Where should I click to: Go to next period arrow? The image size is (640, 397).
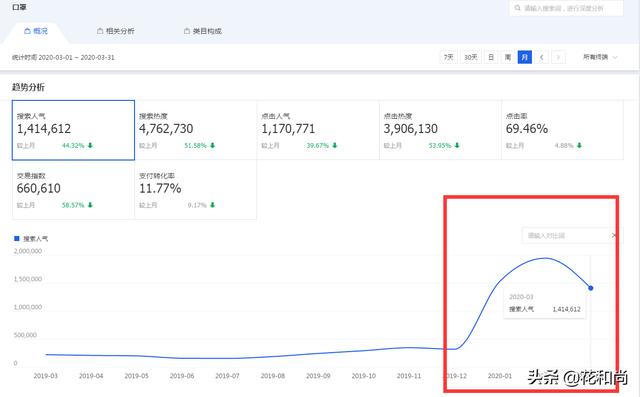click(x=558, y=57)
